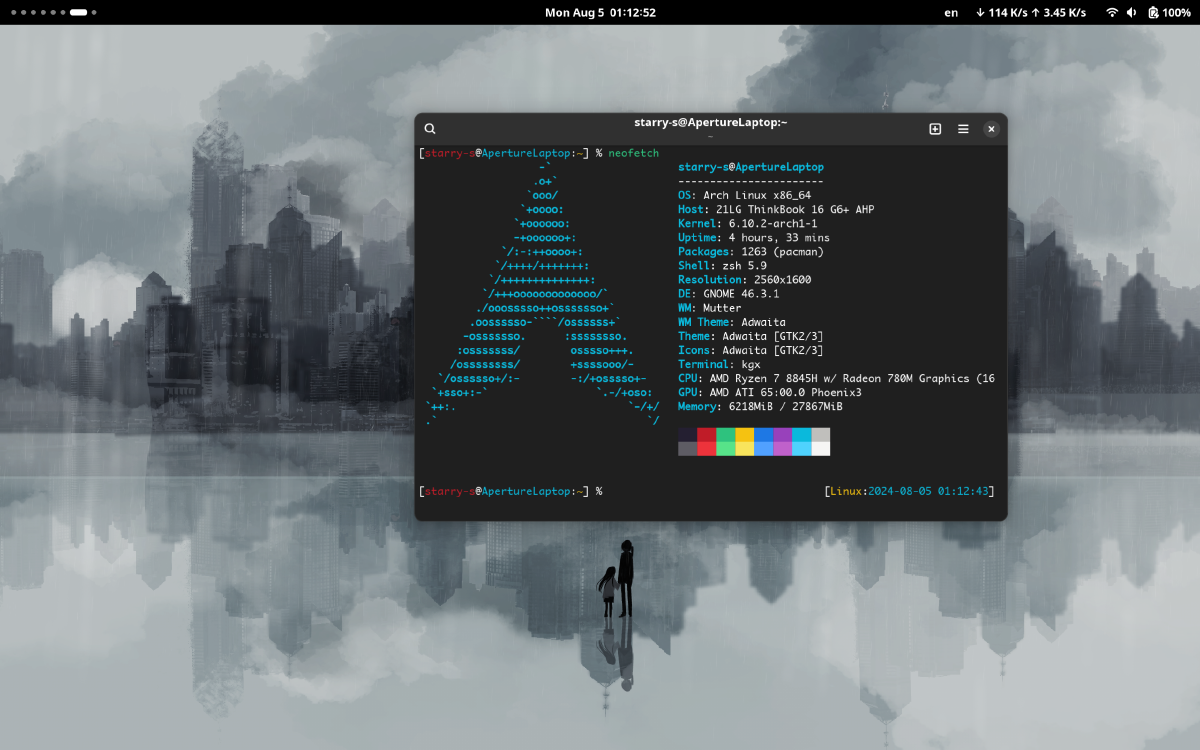Click the 'WM: Mutter' line
1200x750 pixels.
pyautogui.click(x=709, y=308)
